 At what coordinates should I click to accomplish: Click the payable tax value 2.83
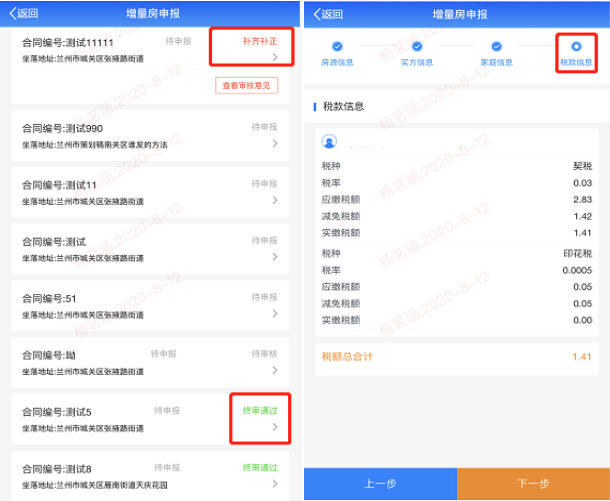[583, 200]
